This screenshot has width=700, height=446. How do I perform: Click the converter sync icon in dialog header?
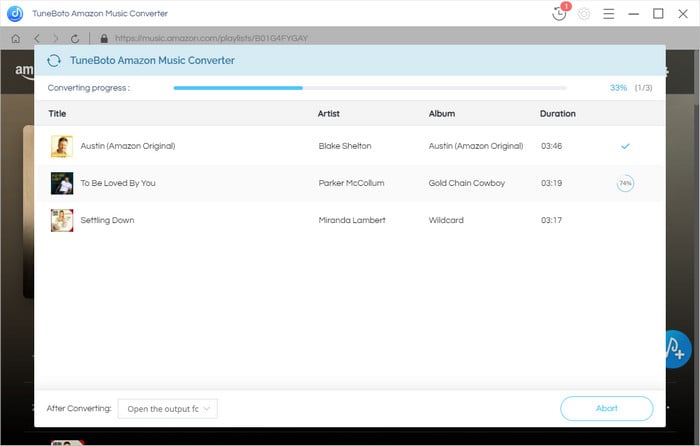pyautogui.click(x=54, y=60)
